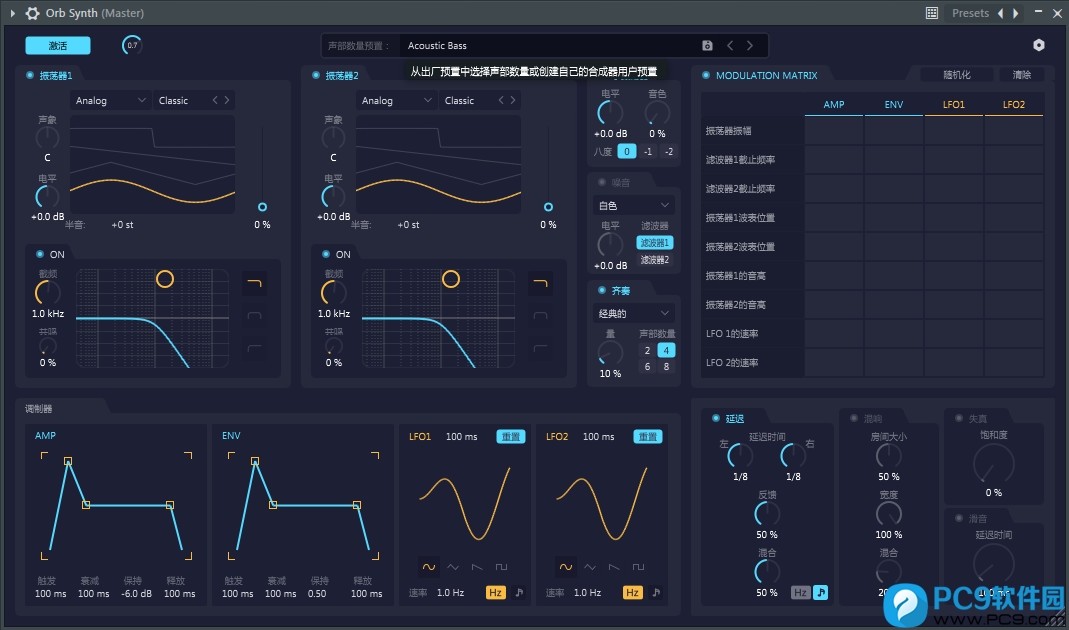Choose triangle waveform for LFO2
Screen dimensions: 1069x630
590,567
